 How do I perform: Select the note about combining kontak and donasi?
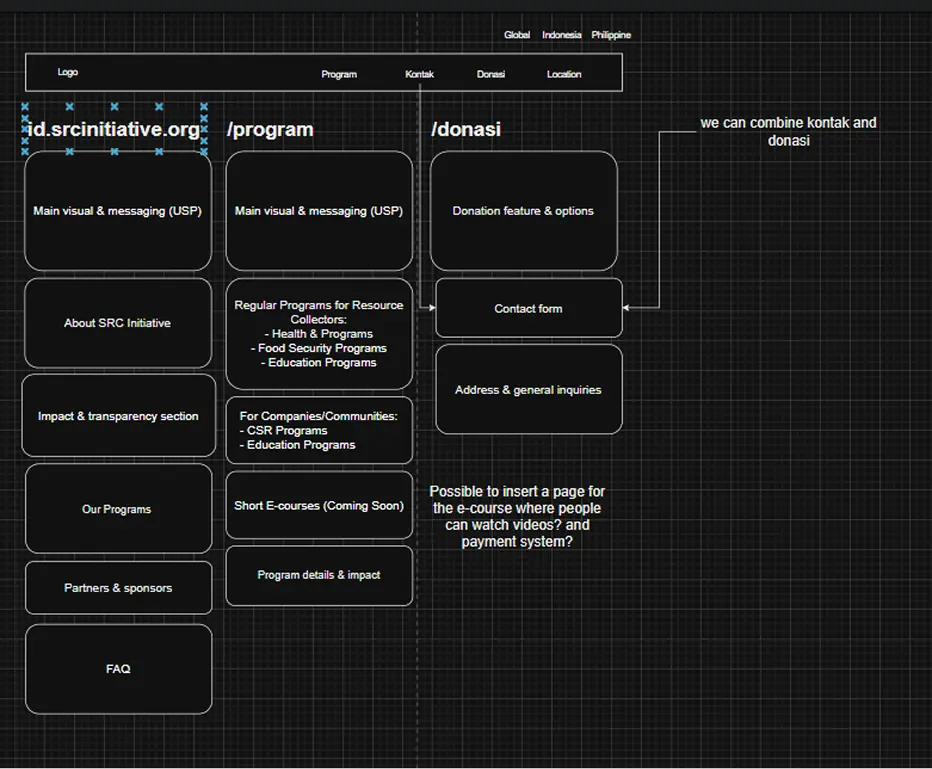click(x=789, y=132)
